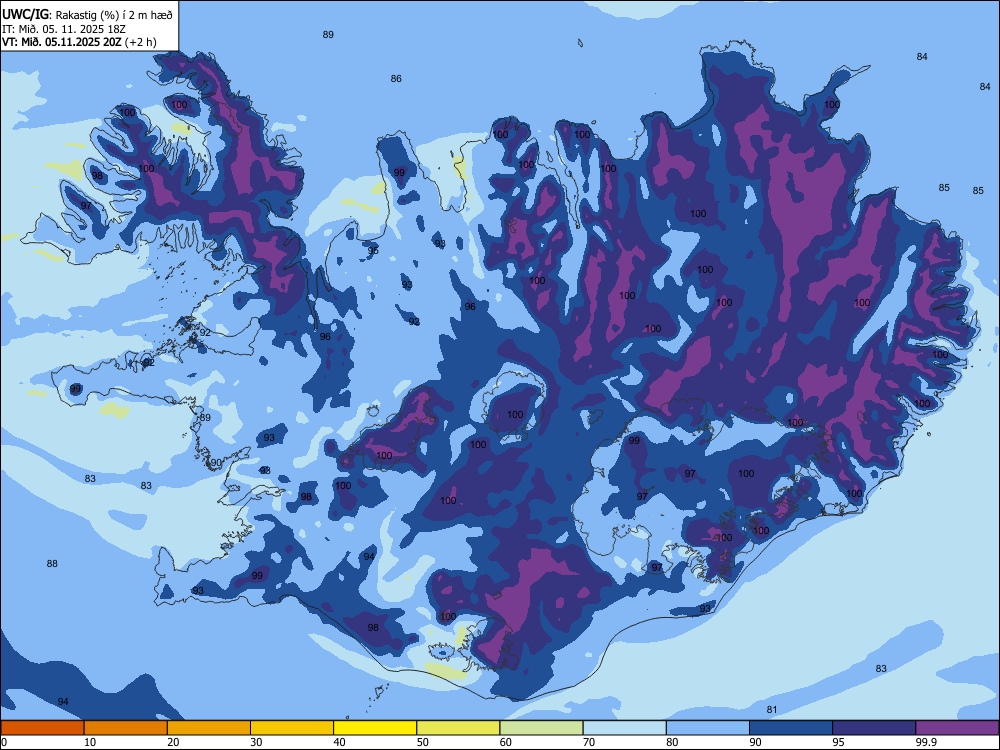Click the '90' value on the west coast

coord(217,463)
